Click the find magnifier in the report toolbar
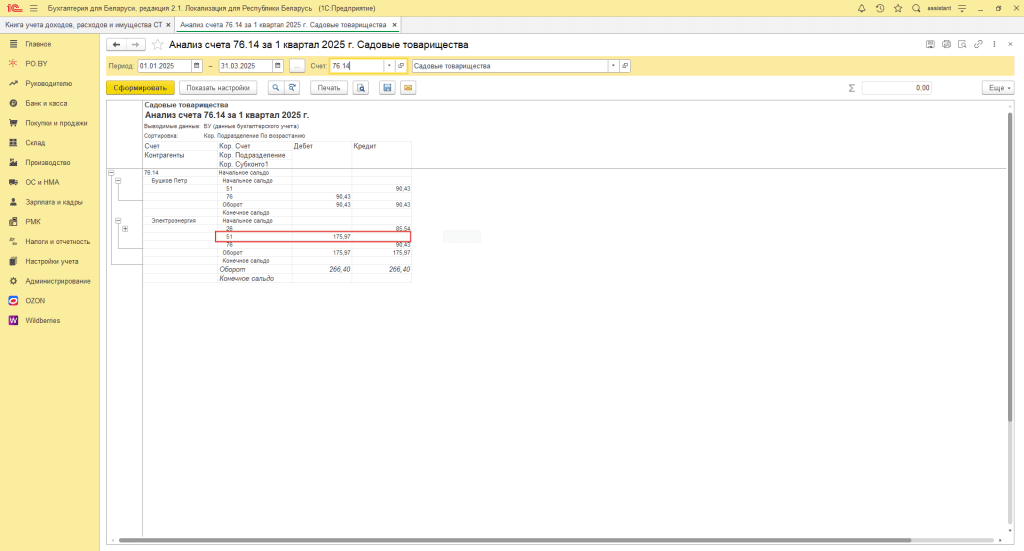Screen dimensions: 1024x551 click(x=276, y=87)
